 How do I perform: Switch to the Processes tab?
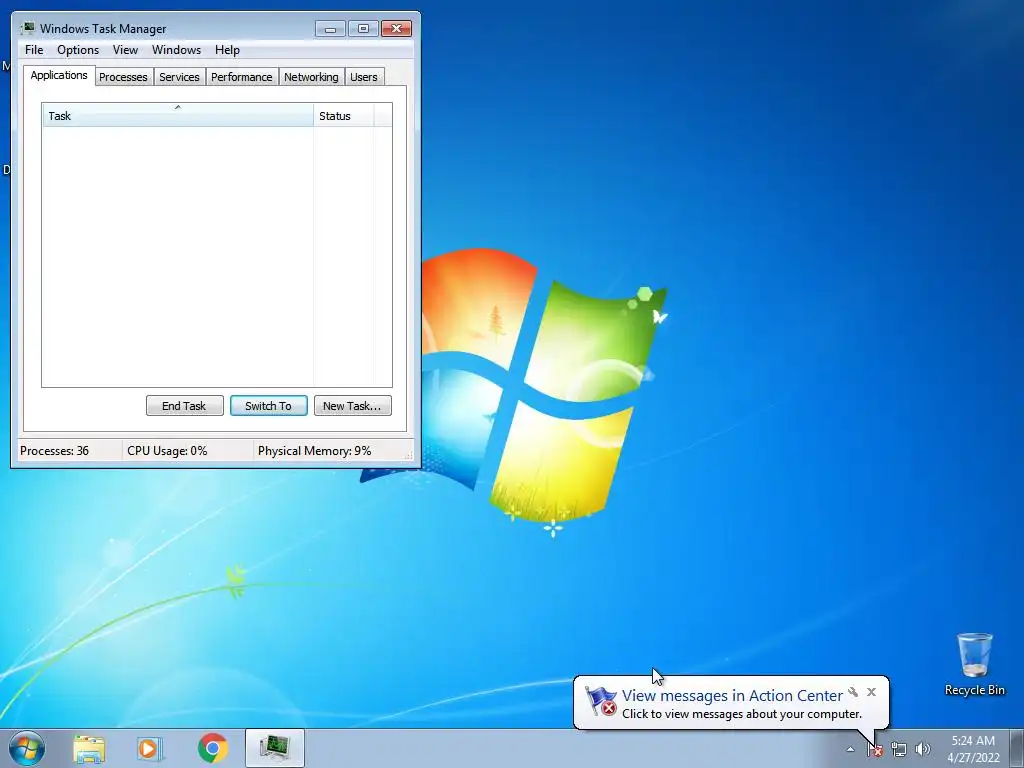123,77
